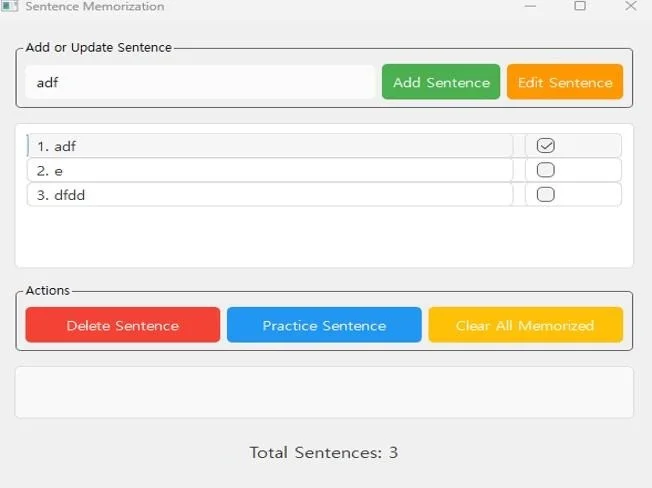Click empty area below the sentence list
The height and width of the screenshot is (488, 652).
324,237
